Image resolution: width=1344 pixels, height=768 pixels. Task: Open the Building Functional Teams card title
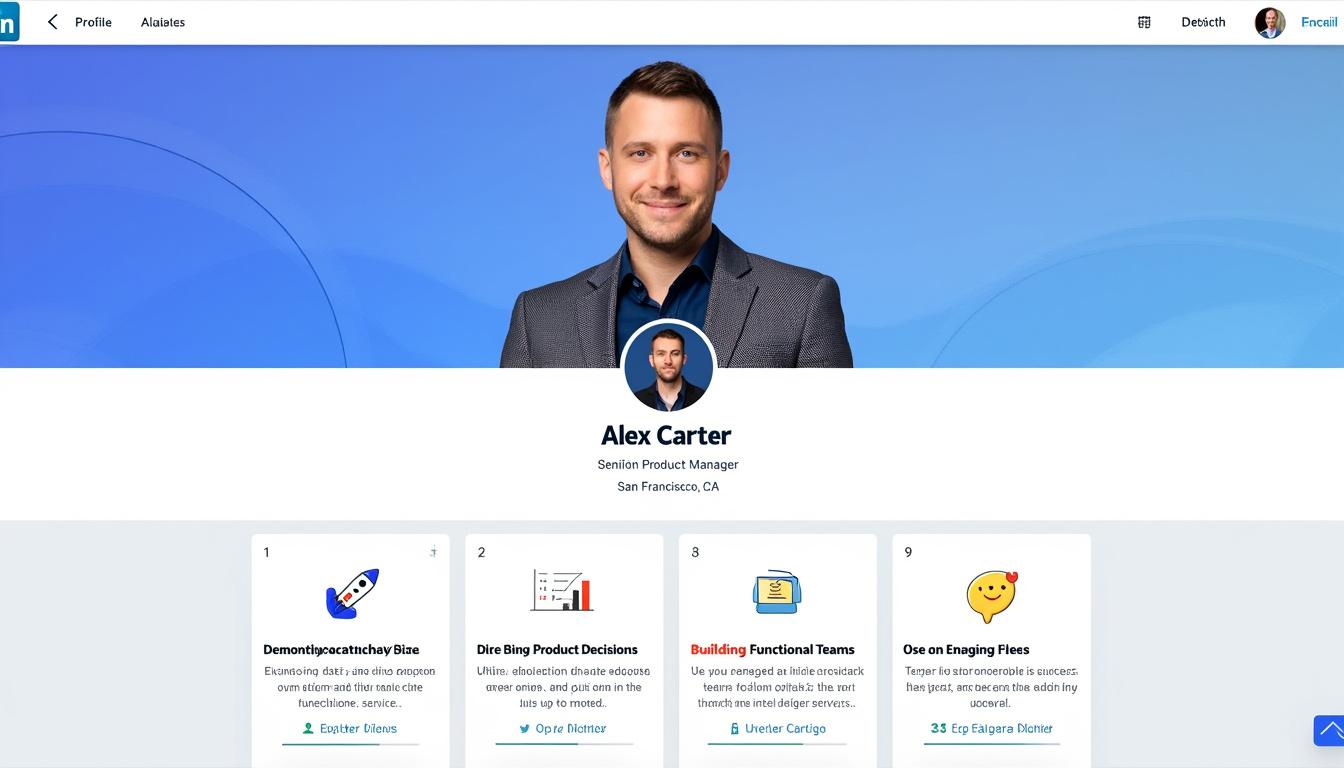click(772, 649)
